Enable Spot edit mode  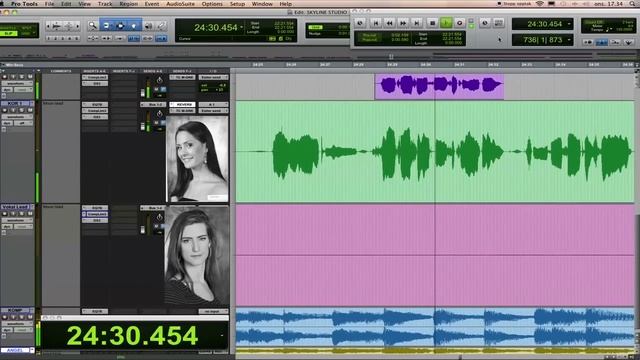27,28
